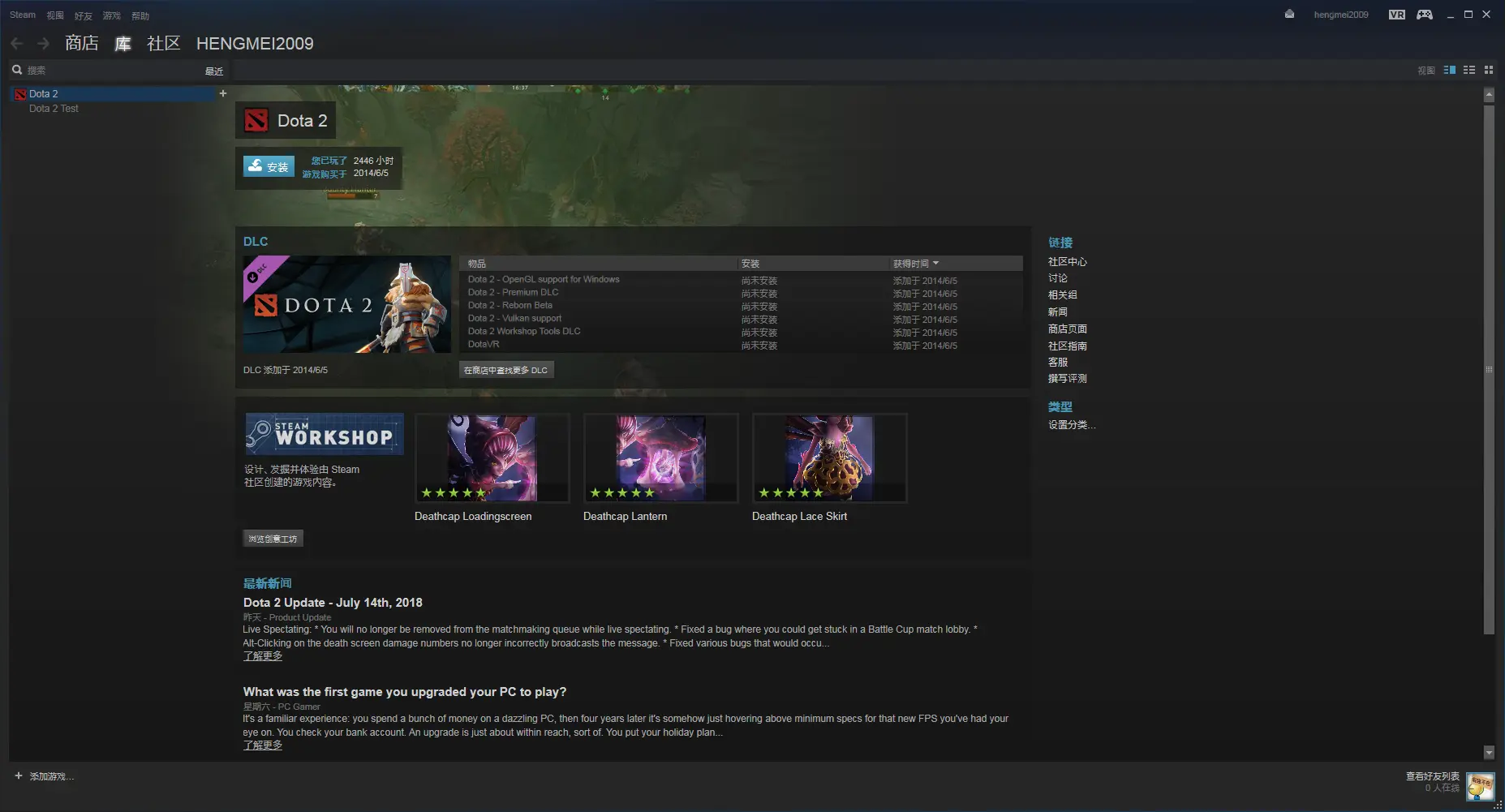This screenshot has height=812, width=1505.
Task: Open the 社区中心 link
Action: tap(1067, 262)
